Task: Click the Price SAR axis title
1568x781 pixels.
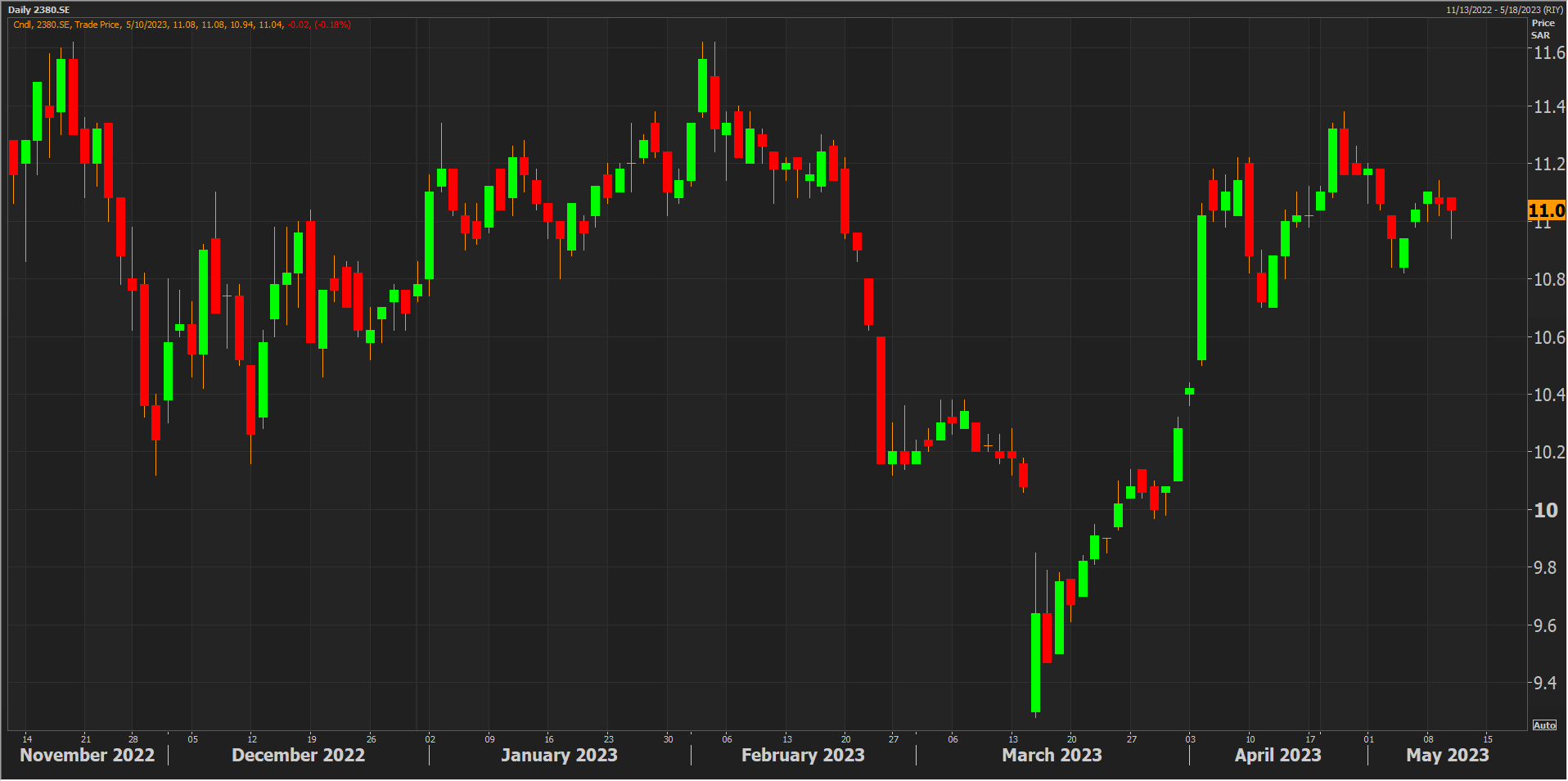Action: [1542, 29]
